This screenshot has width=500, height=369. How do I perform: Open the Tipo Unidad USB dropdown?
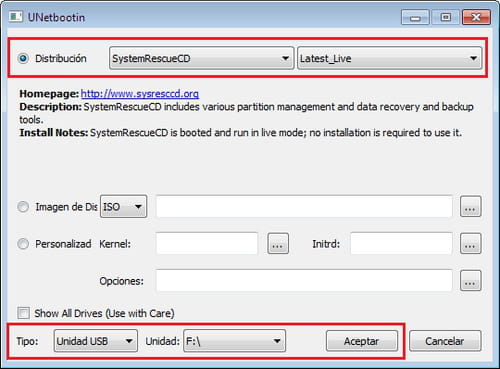pos(96,341)
